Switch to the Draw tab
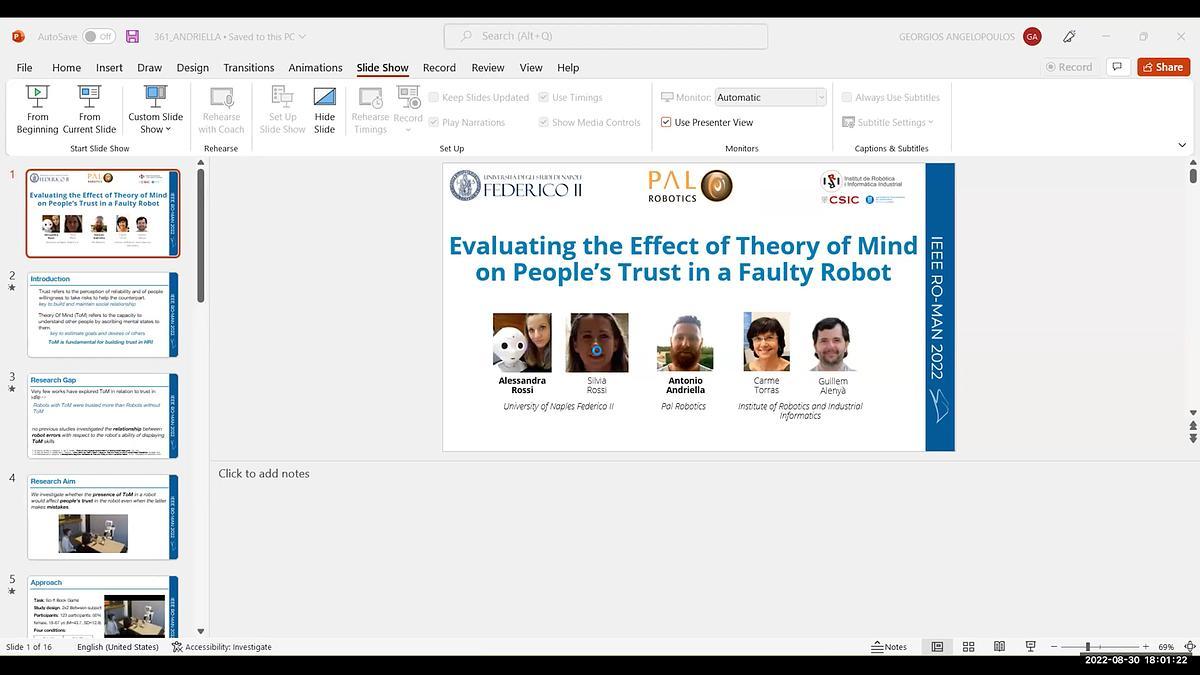Viewport: 1200px width, 675px height. click(149, 67)
